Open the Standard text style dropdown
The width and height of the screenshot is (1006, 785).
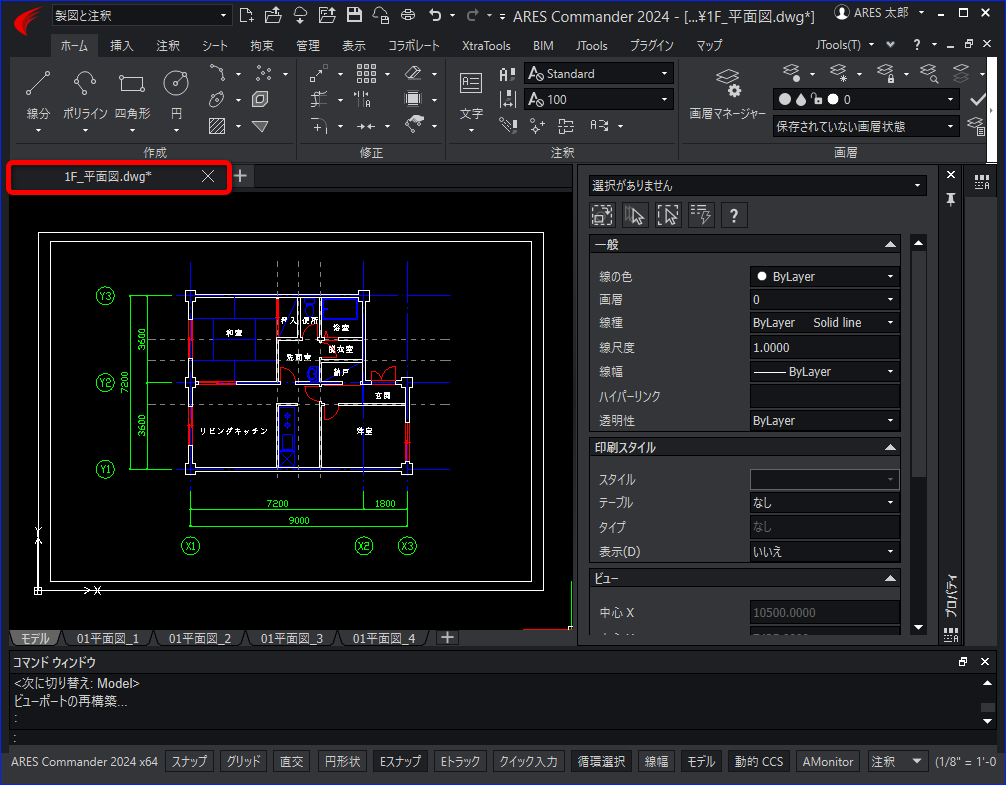pos(598,73)
